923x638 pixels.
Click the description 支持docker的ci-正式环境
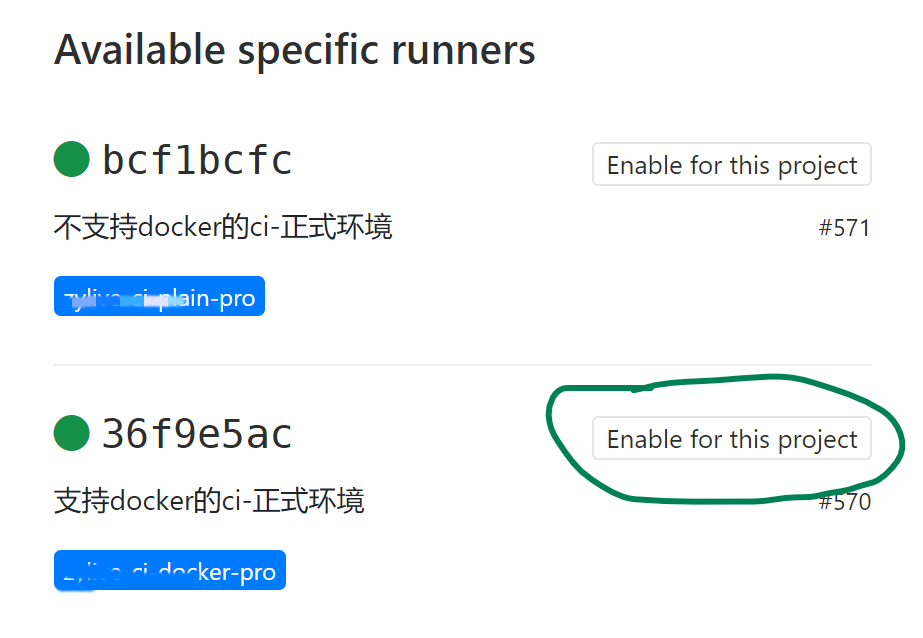tap(210, 500)
